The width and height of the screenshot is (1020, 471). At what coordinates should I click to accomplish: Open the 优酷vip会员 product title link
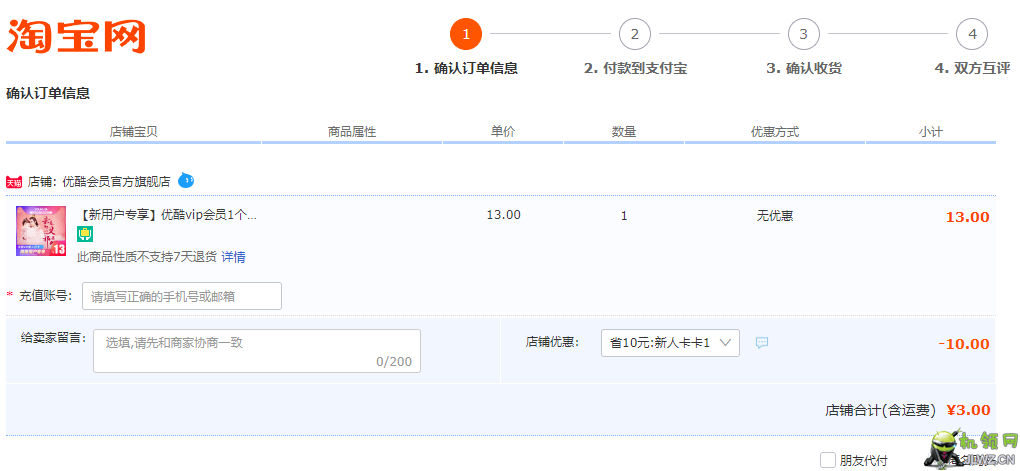coord(167,215)
